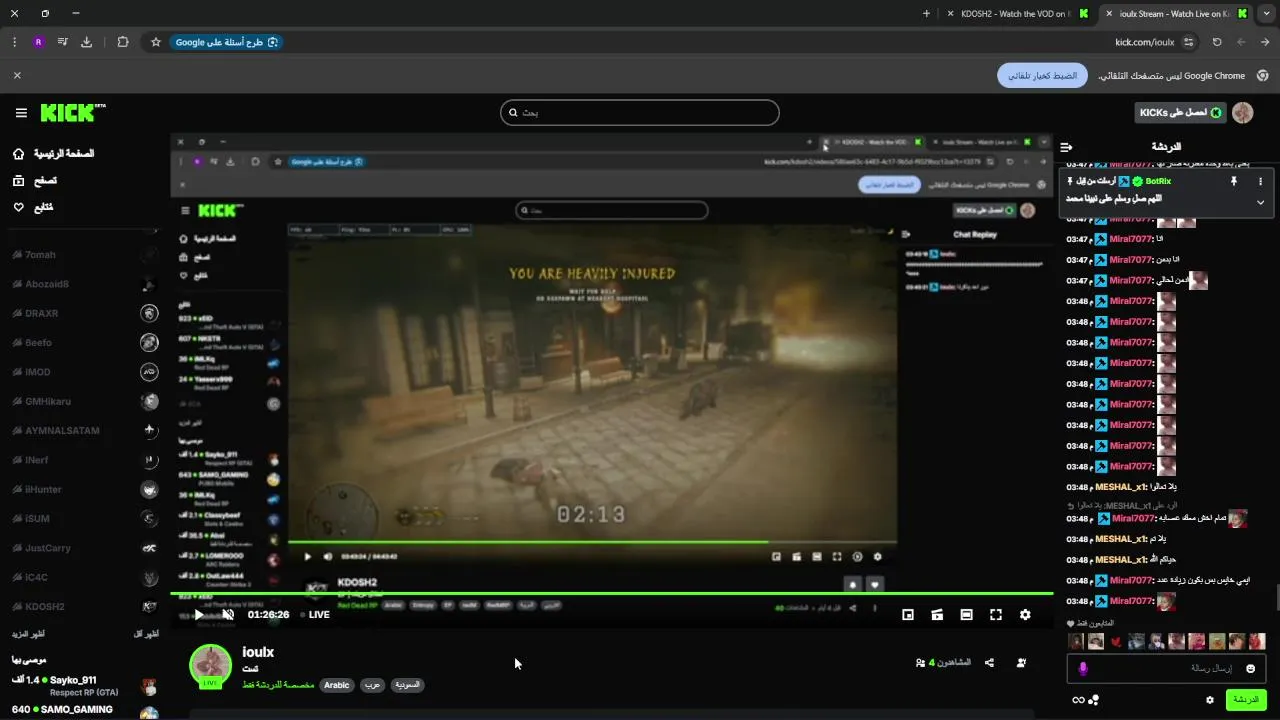Toggle theater mode on the player
1280x720 pixels.
coord(966,615)
